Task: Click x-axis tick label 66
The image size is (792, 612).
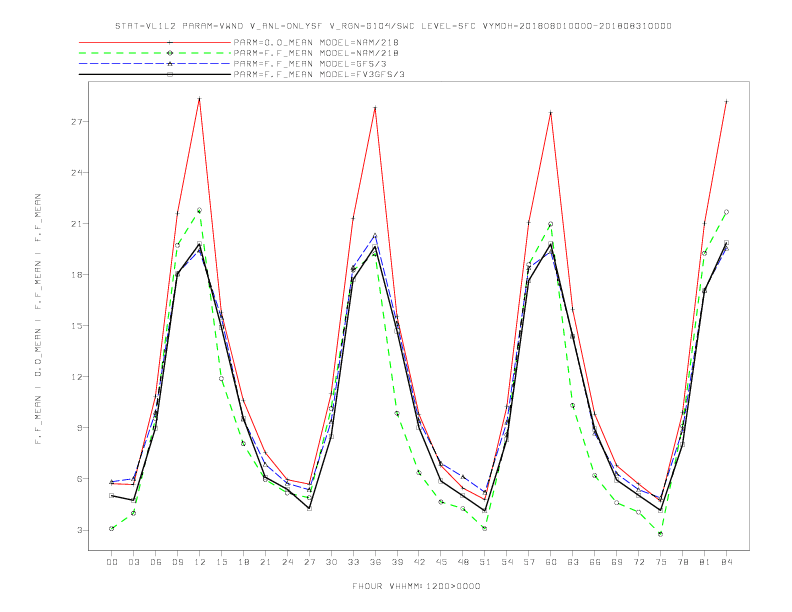Action: (x=595, y=562)
